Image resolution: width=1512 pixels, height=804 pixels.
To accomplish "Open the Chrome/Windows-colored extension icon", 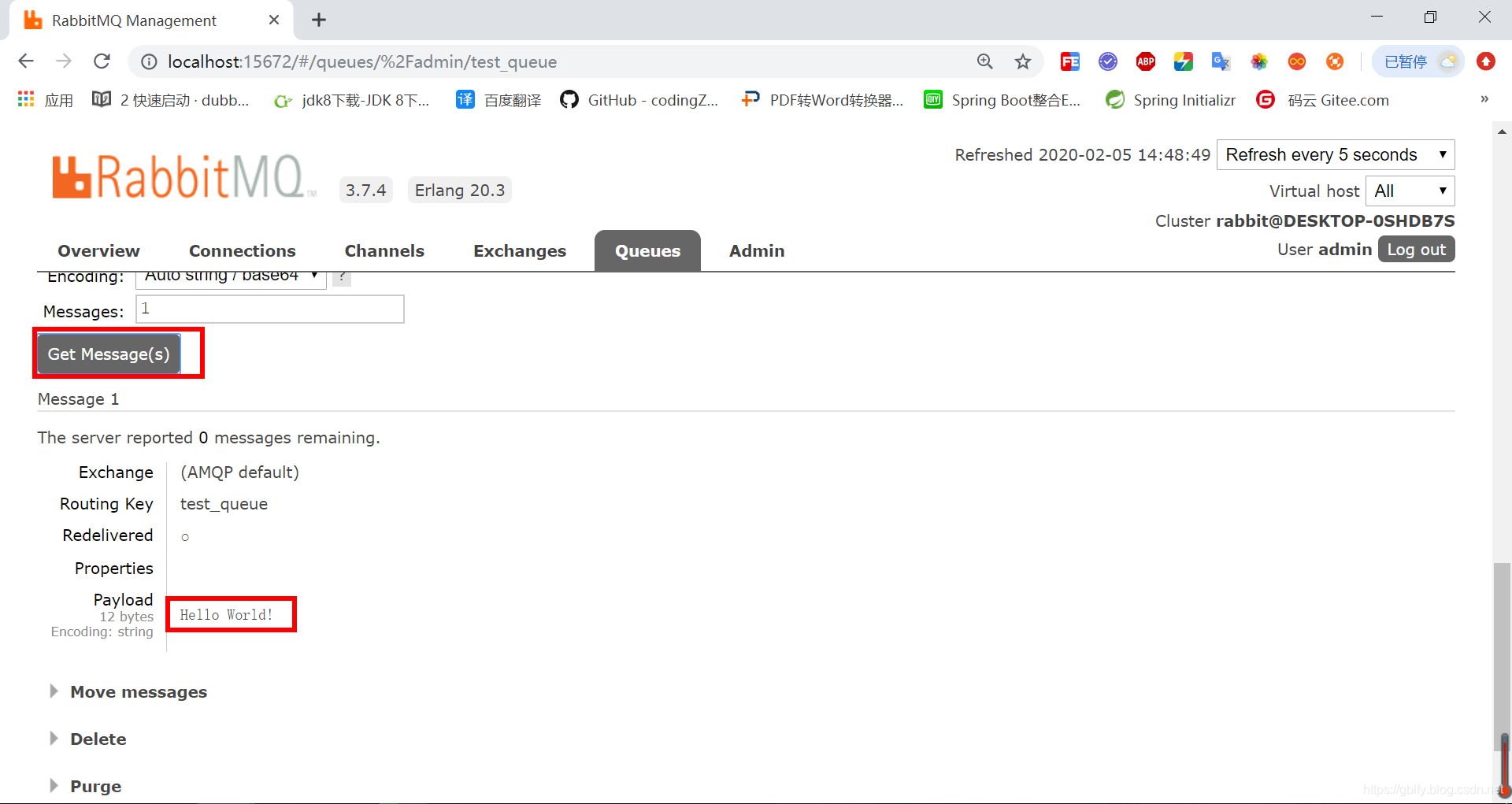I will 1183,61.
